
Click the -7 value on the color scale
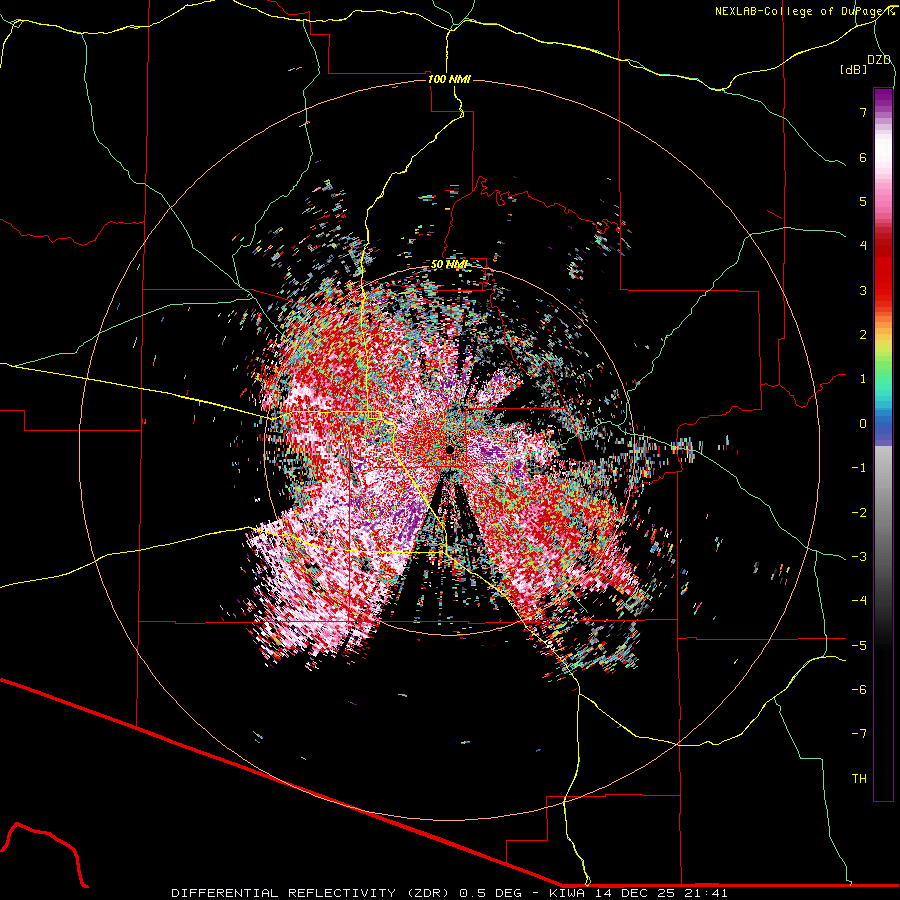pos(859,734)
